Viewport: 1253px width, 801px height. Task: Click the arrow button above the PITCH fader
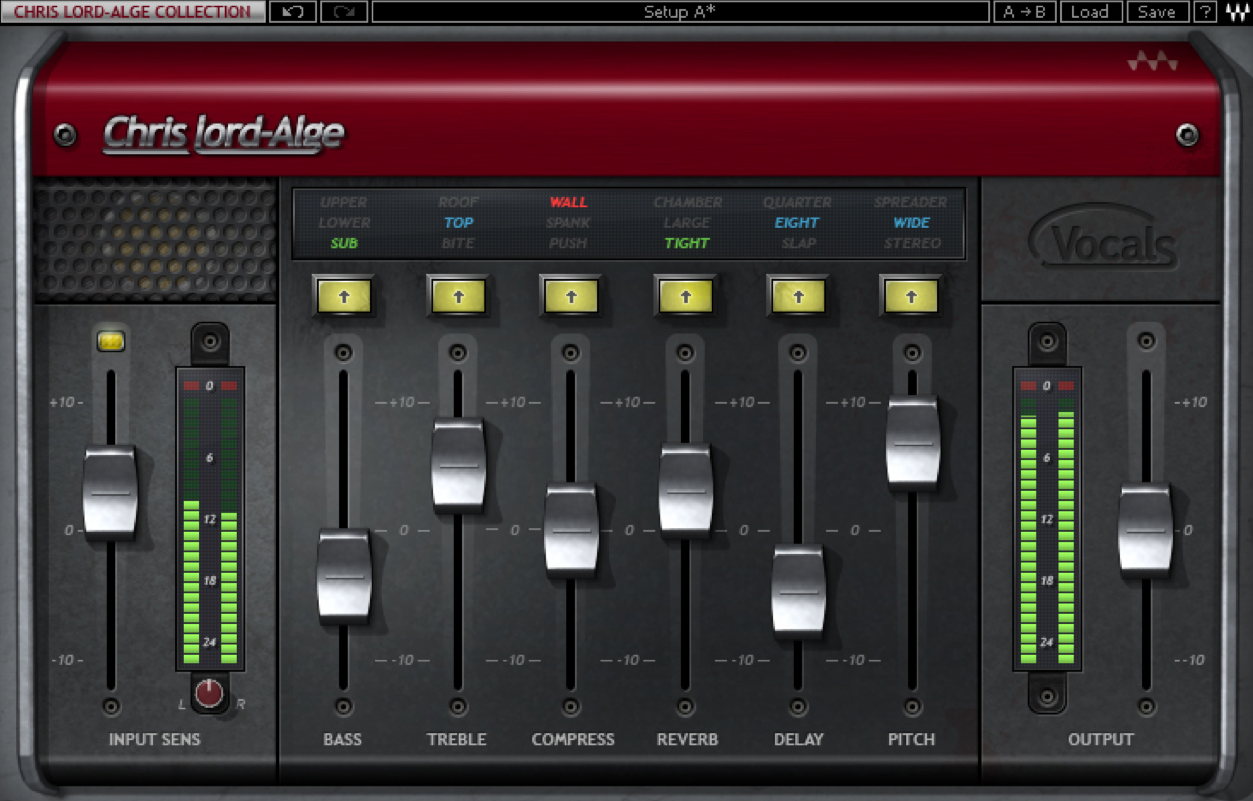point(911,295)
